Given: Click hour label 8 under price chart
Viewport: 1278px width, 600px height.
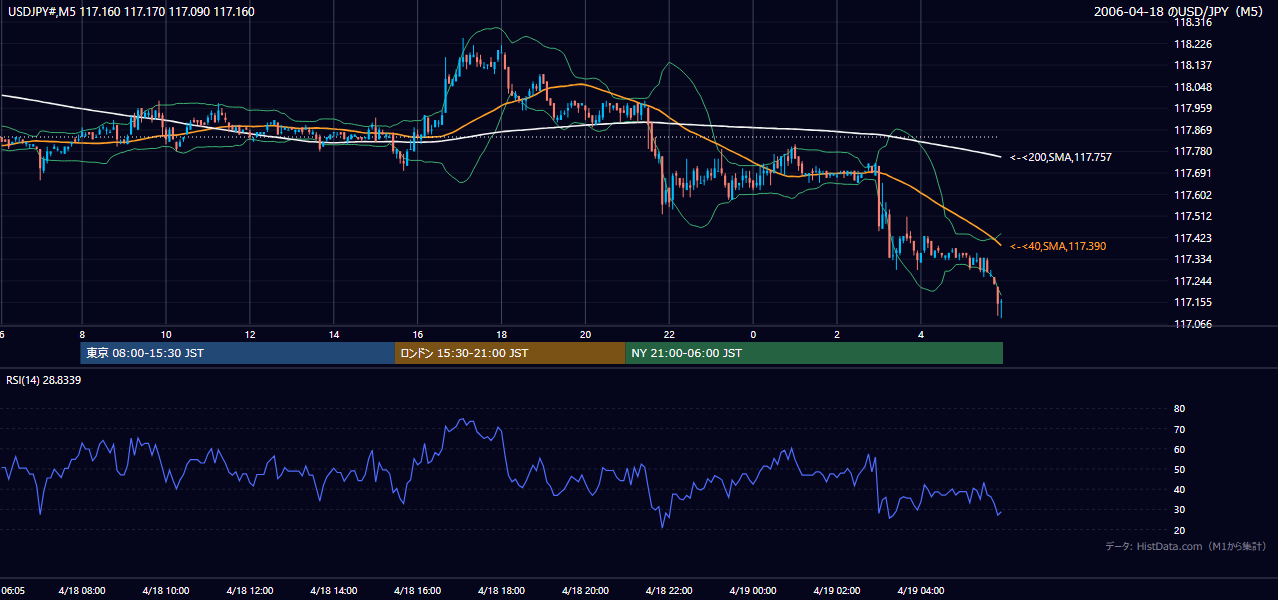Looking at the screenshot, I should click(x=82, y=334).
